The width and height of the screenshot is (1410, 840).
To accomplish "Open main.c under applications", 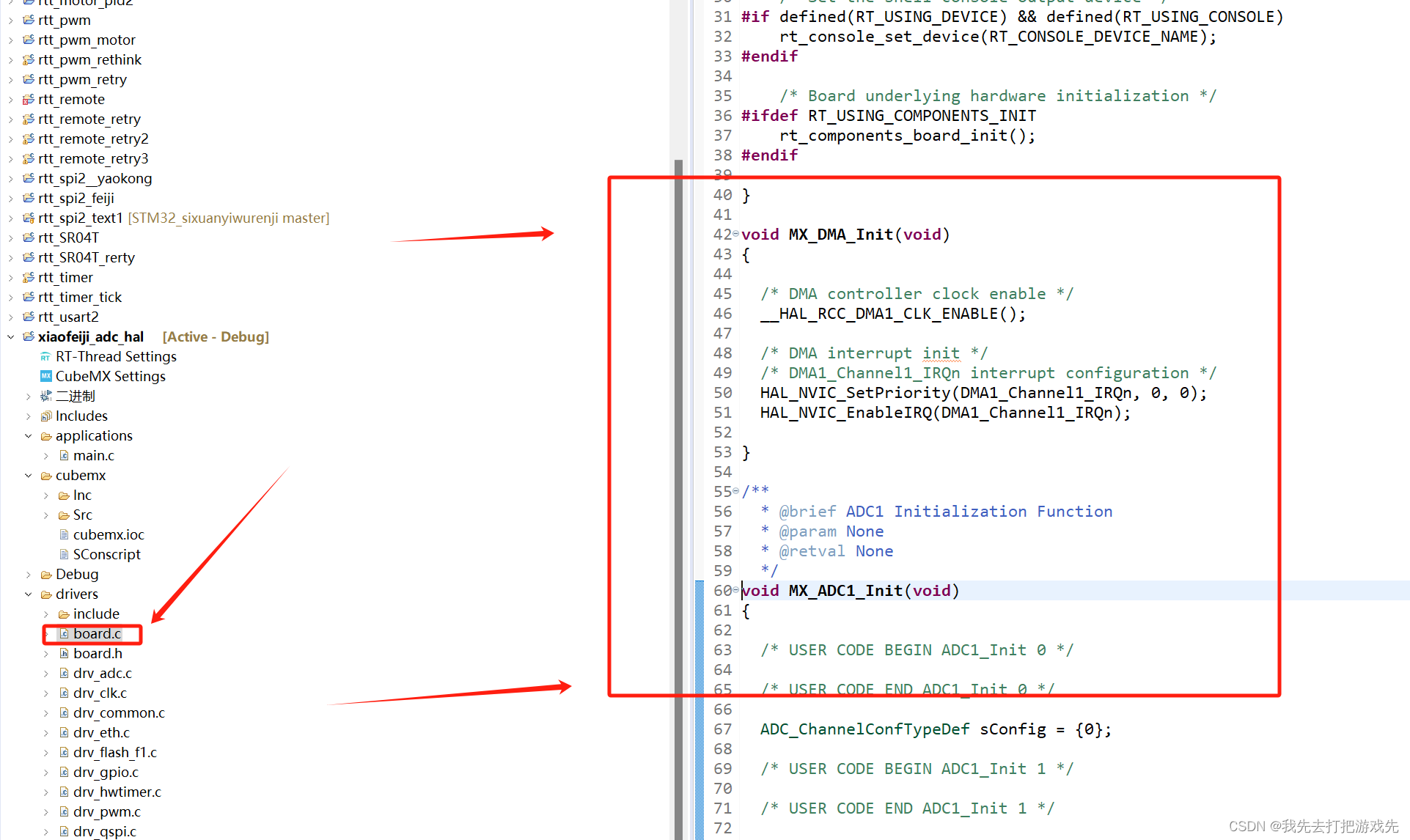I will [95, 455].
